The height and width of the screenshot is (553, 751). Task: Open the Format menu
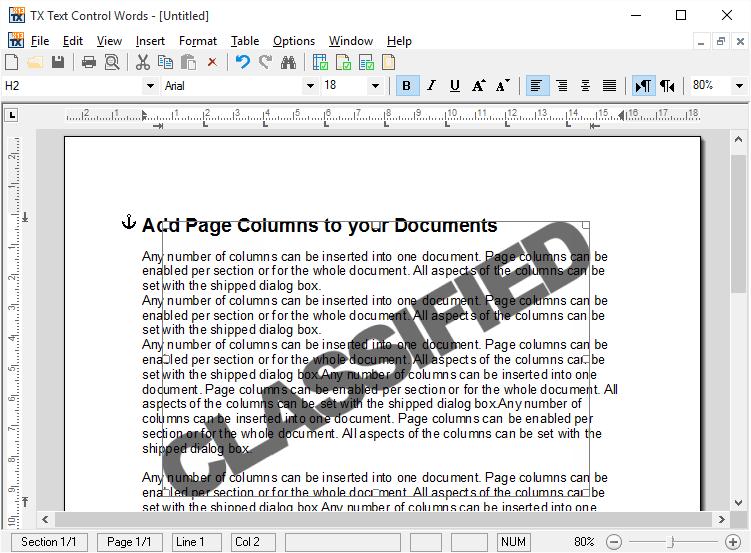coord(198,41)
